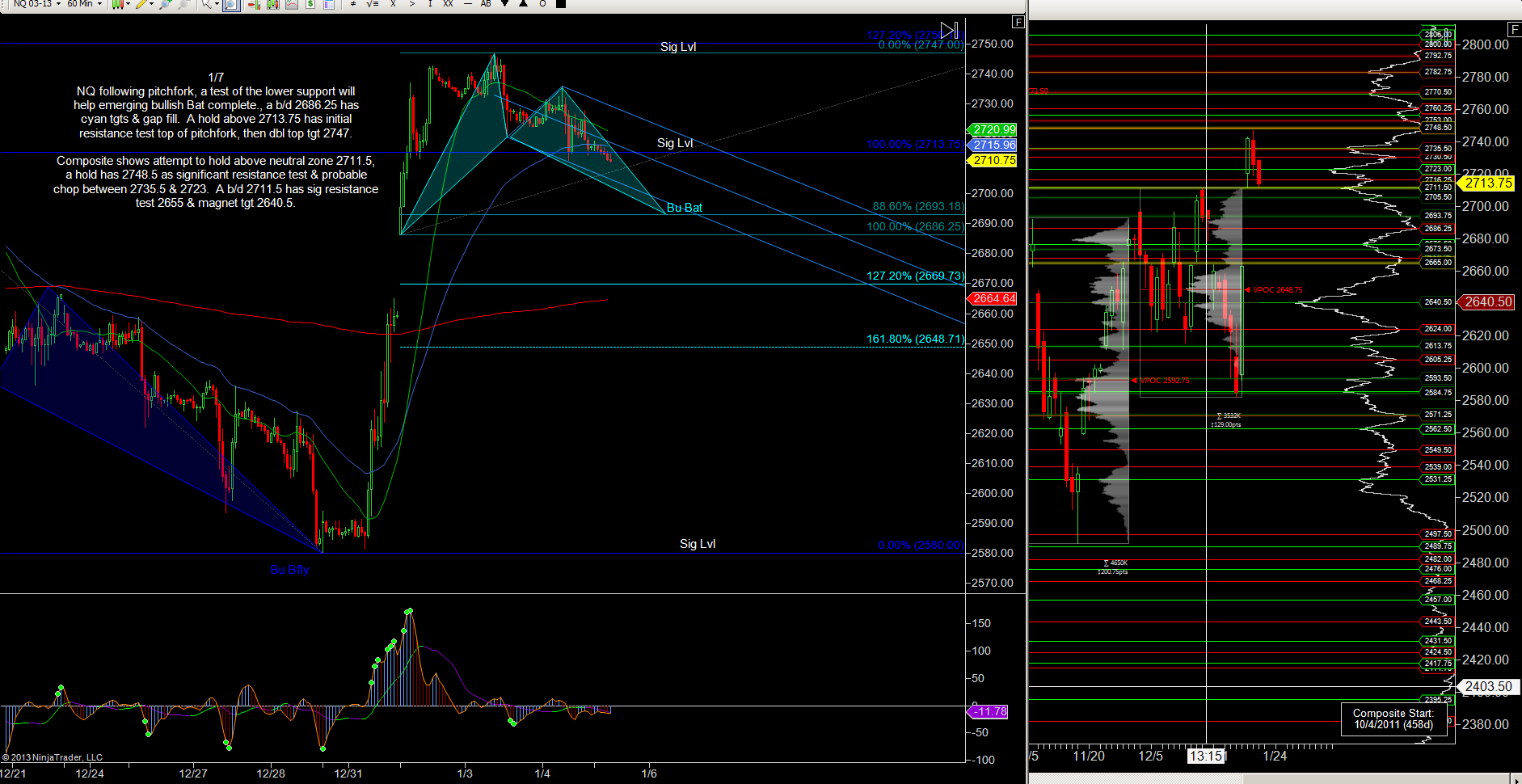The width and height of the screenshot is (1522, 784).
Task: Open the Strategies dollar-sign icon
Action: pos(310,4)
